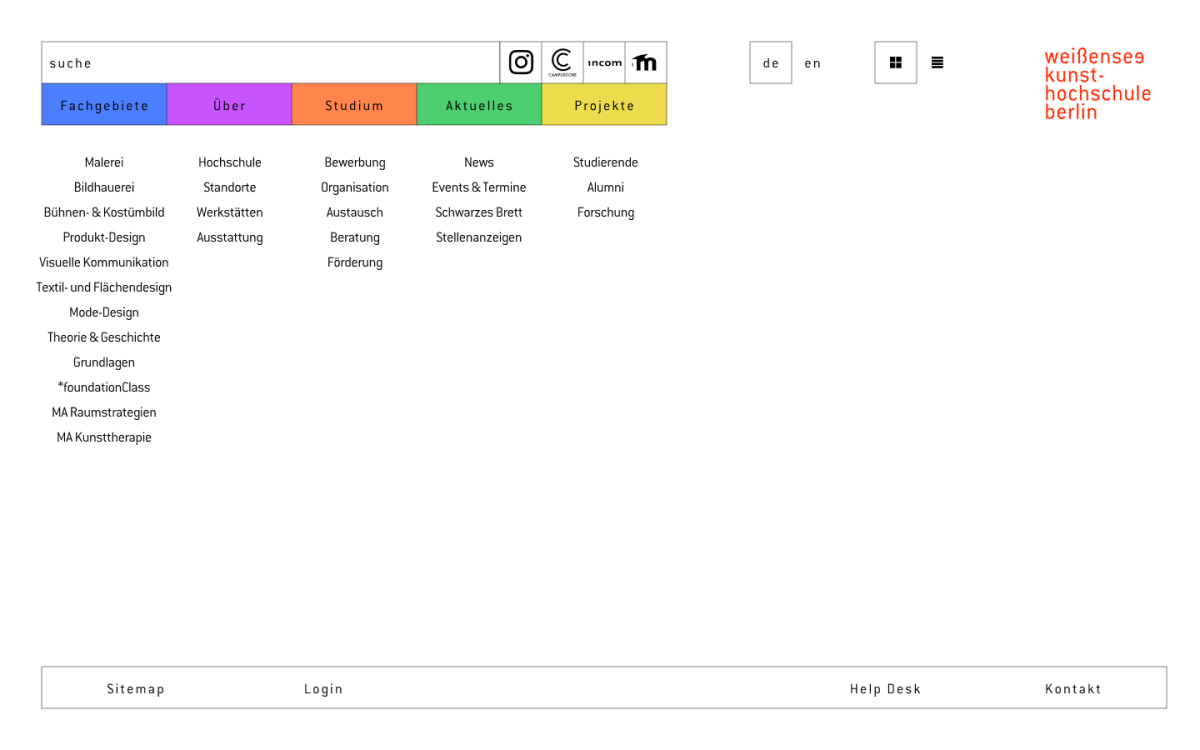
Task: Switch language to English 'en'
Action: [x=813, y=63]
